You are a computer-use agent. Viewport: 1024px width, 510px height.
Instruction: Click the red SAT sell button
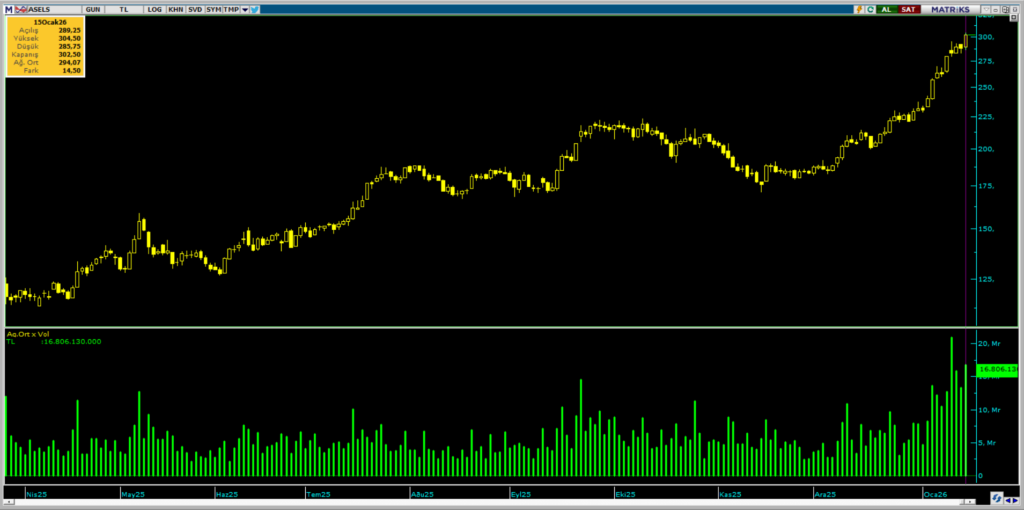point(909,10)
